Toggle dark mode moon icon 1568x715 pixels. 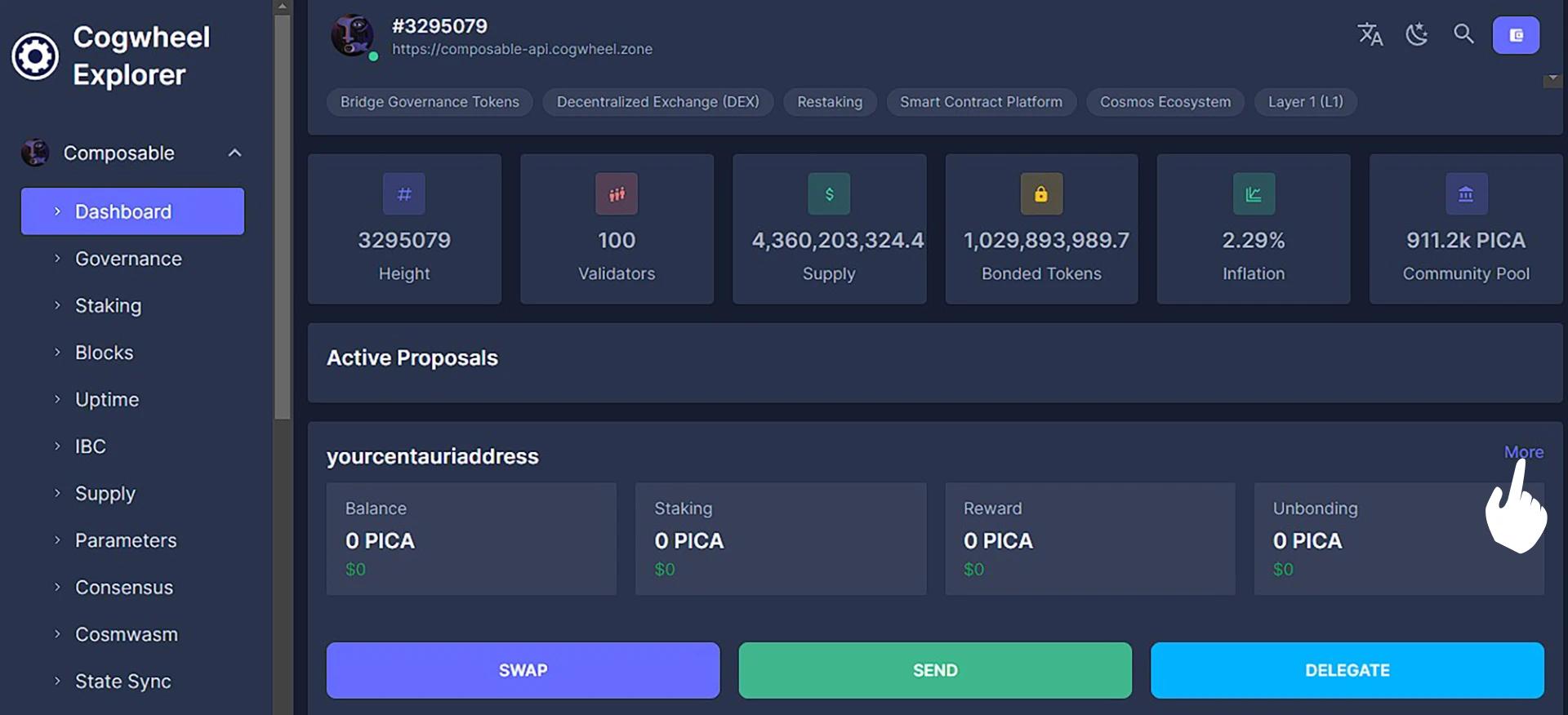coord(1417,34)
